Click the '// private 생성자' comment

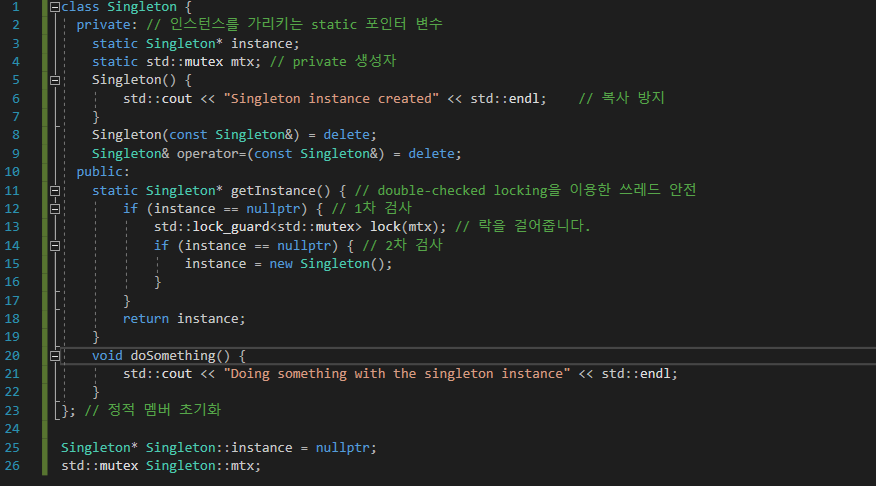[333, 61]
